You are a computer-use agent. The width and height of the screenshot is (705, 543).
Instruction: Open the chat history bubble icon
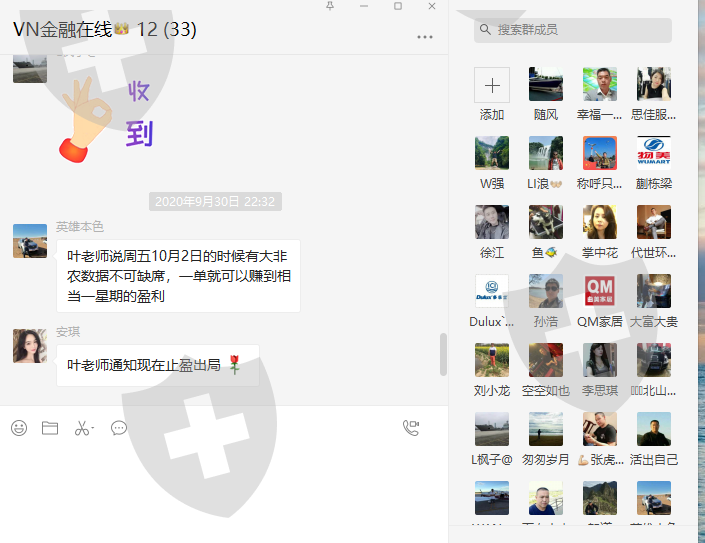[119, 428]
